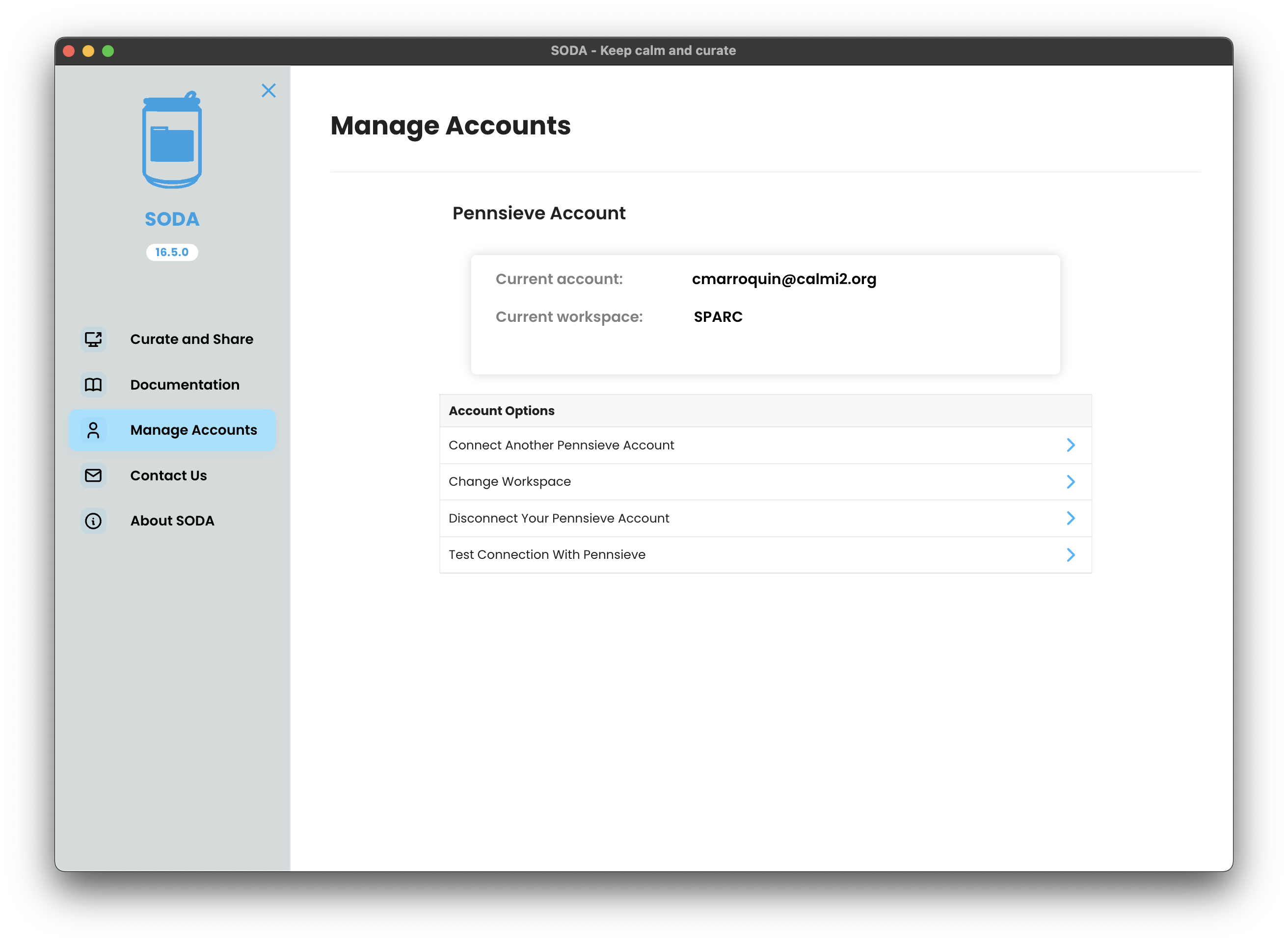Click the About SODA info icon
1288x944 pixels.
point(93,521)
